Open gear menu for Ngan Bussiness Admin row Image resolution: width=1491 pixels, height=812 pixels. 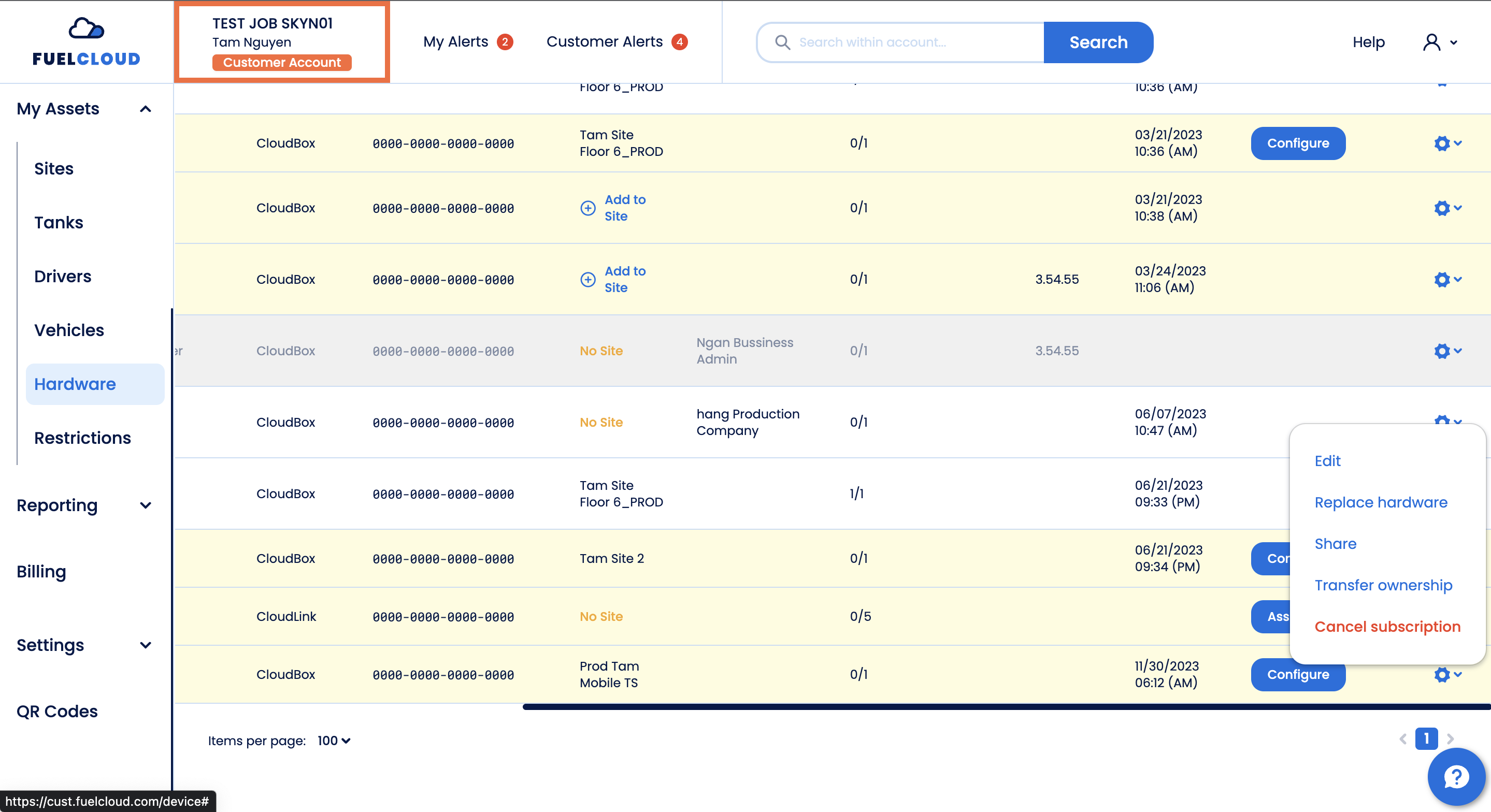click(x=1447, y=351)
